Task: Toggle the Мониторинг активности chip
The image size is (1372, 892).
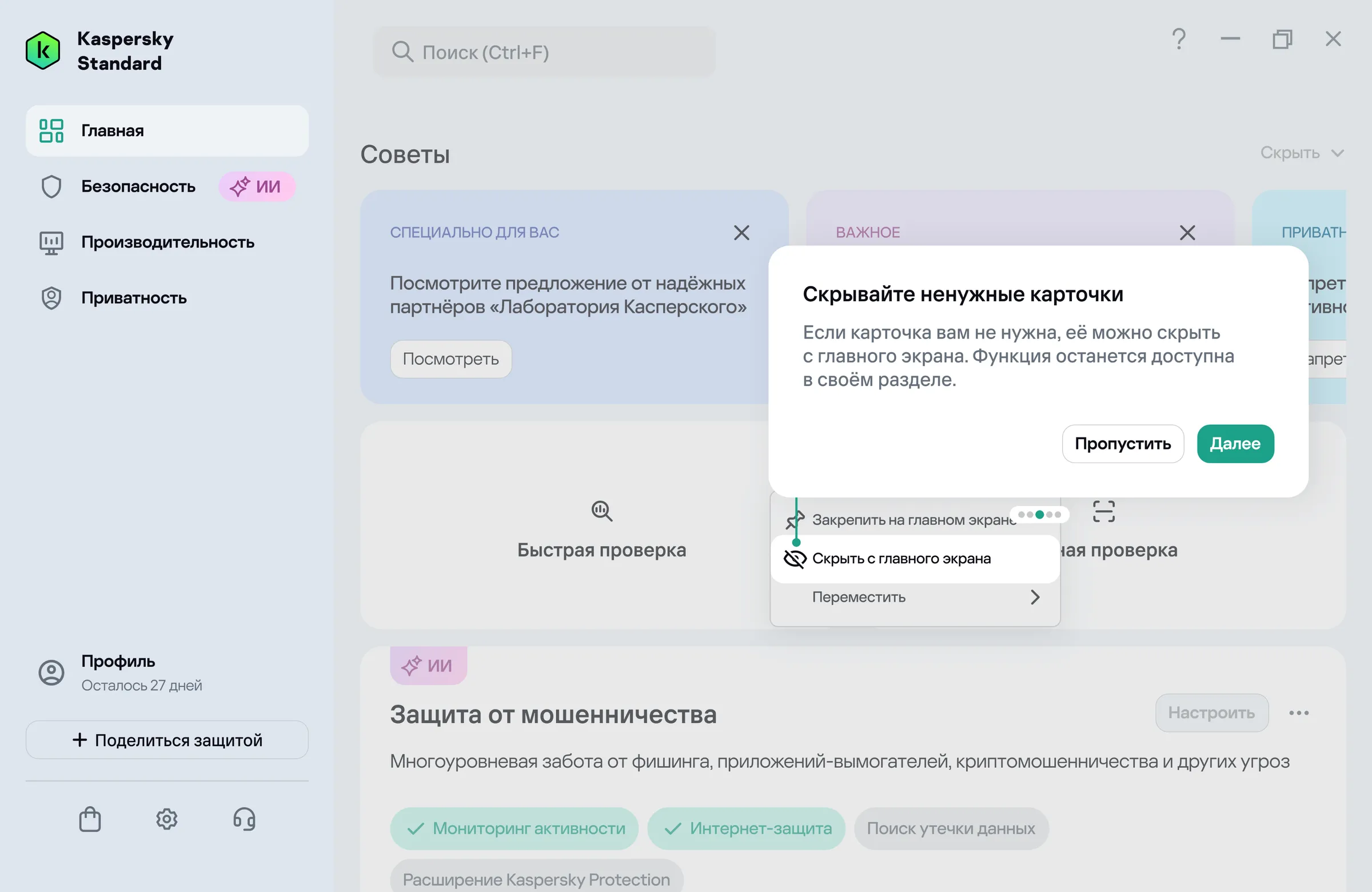Action: point(514,829)
